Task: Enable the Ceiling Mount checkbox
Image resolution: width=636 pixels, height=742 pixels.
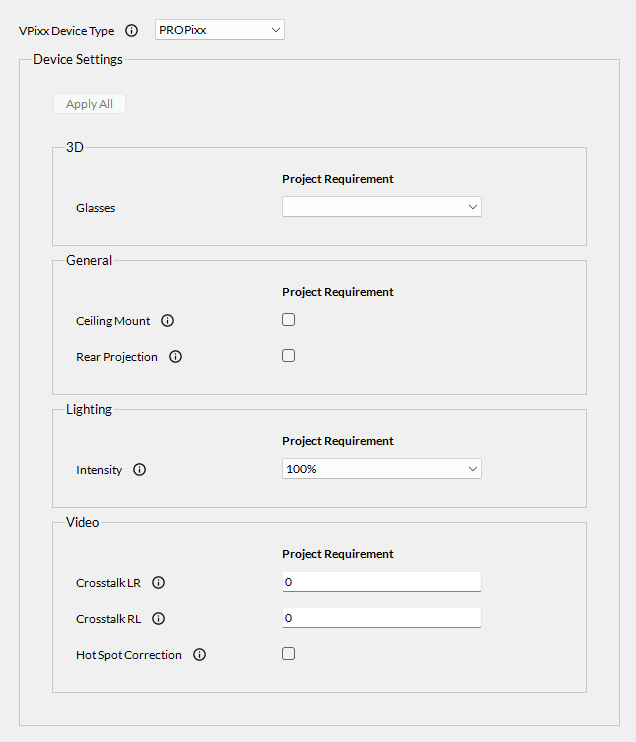Action: 289,320
